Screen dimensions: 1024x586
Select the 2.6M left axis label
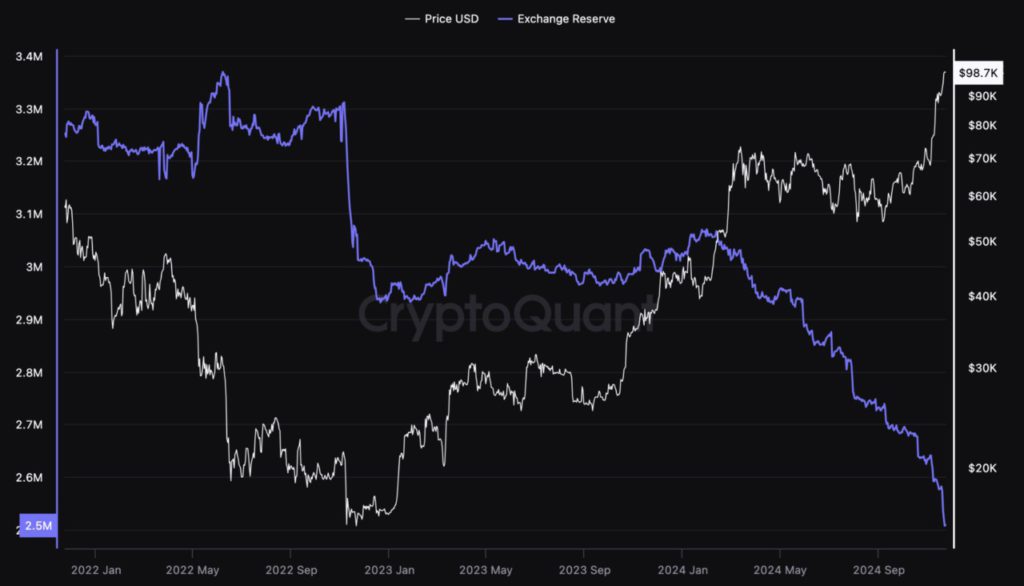click(30, 478)
